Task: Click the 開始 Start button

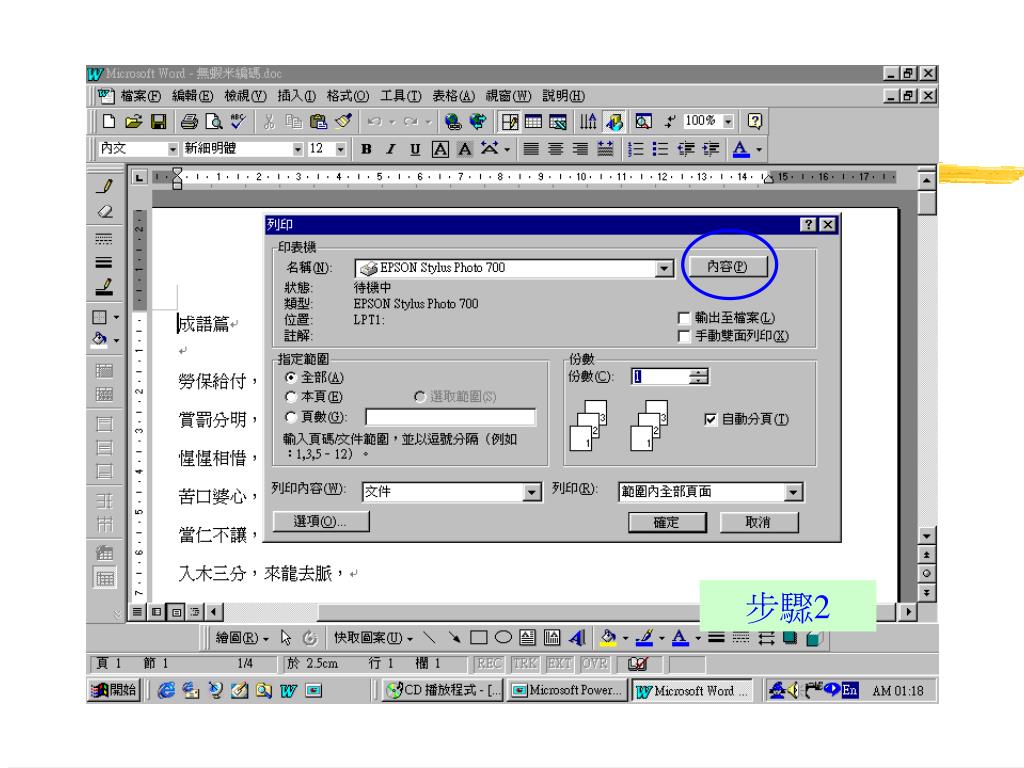Action: (x=114, y=690)
